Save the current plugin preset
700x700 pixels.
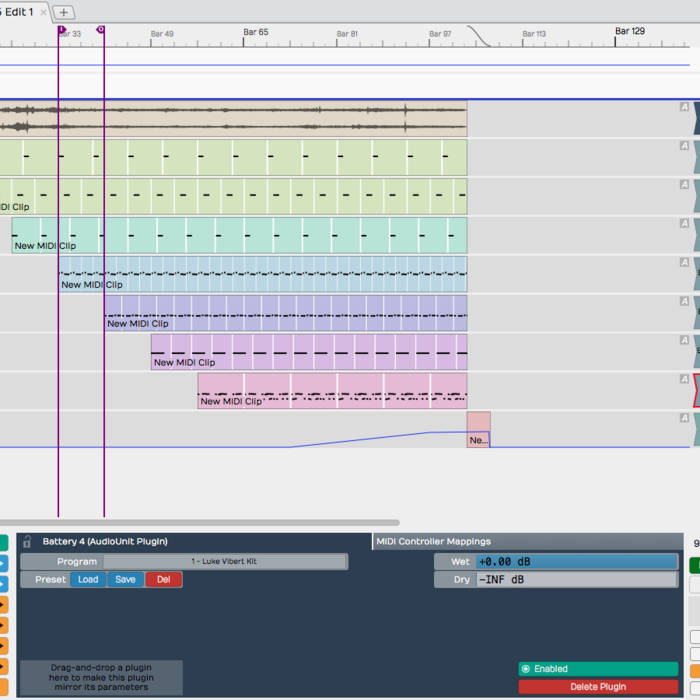[x=125, y=580]
